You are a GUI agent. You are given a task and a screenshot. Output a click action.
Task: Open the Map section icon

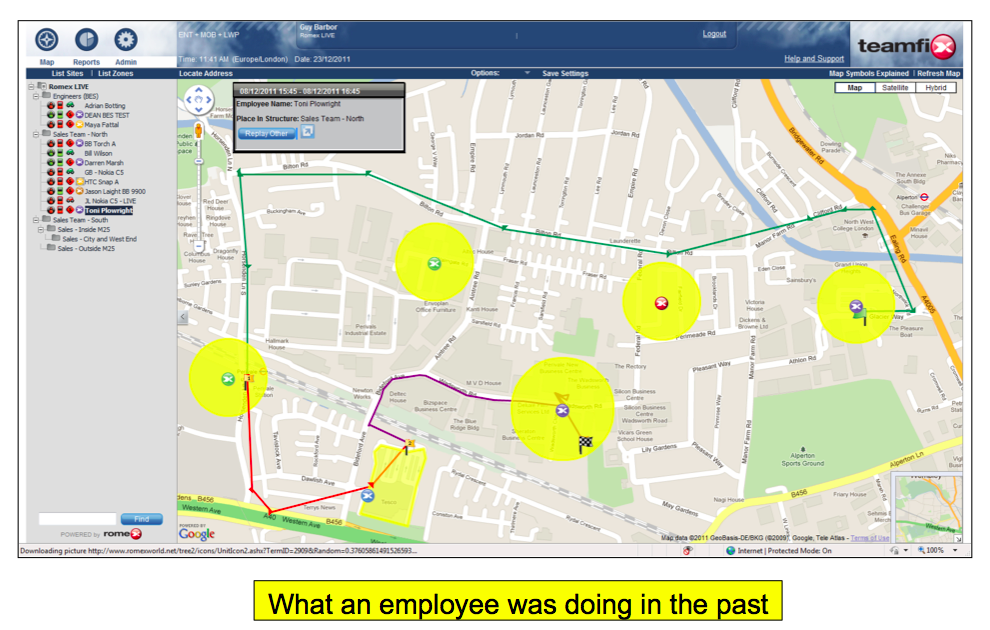click(47, 40)
